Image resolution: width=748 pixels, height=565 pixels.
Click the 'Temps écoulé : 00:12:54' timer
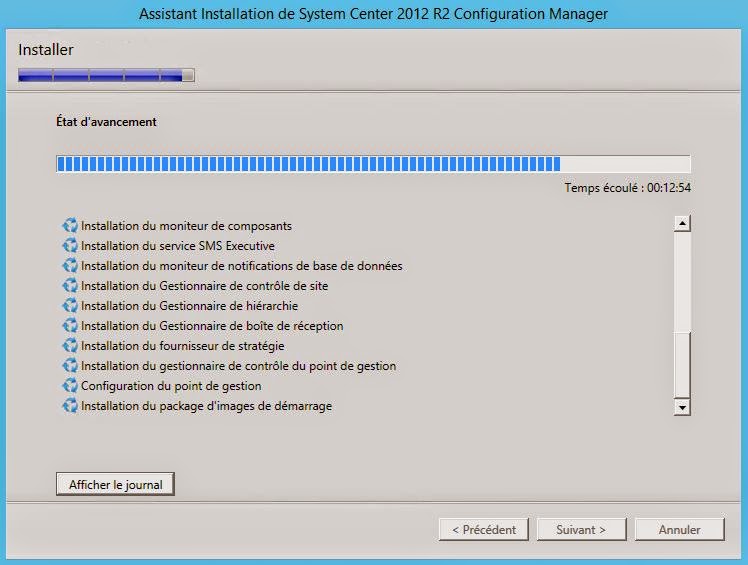(x=627, y=188)
